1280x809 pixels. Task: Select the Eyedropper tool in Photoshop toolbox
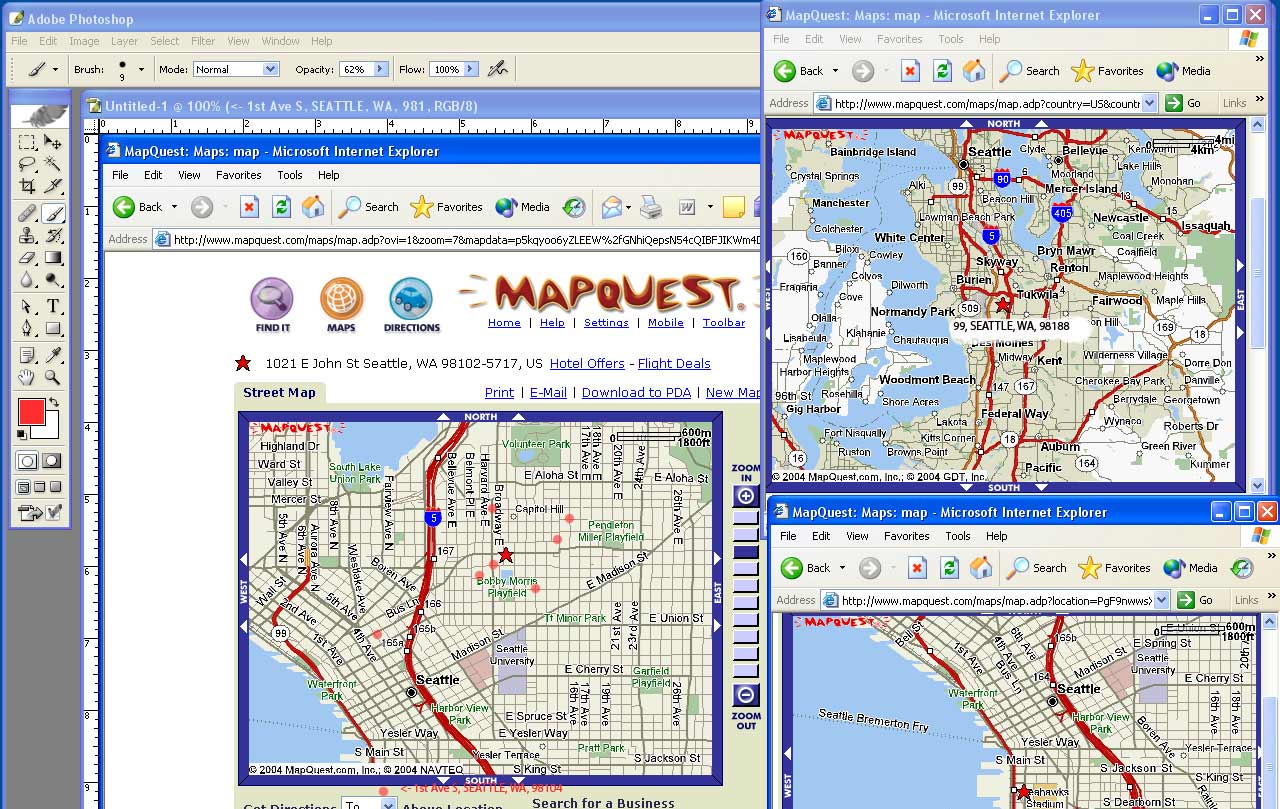click(53, 355)
